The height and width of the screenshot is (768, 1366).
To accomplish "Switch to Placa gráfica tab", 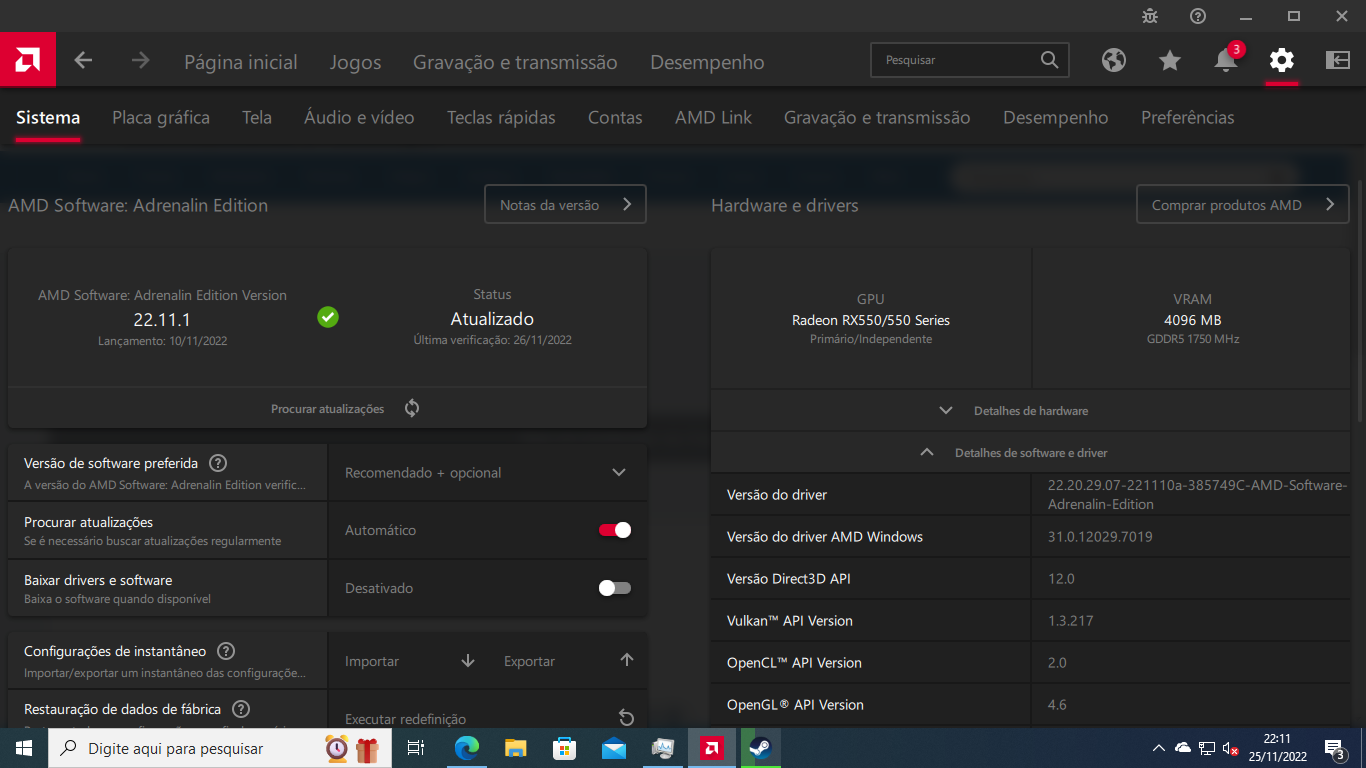I will (161, 117).
